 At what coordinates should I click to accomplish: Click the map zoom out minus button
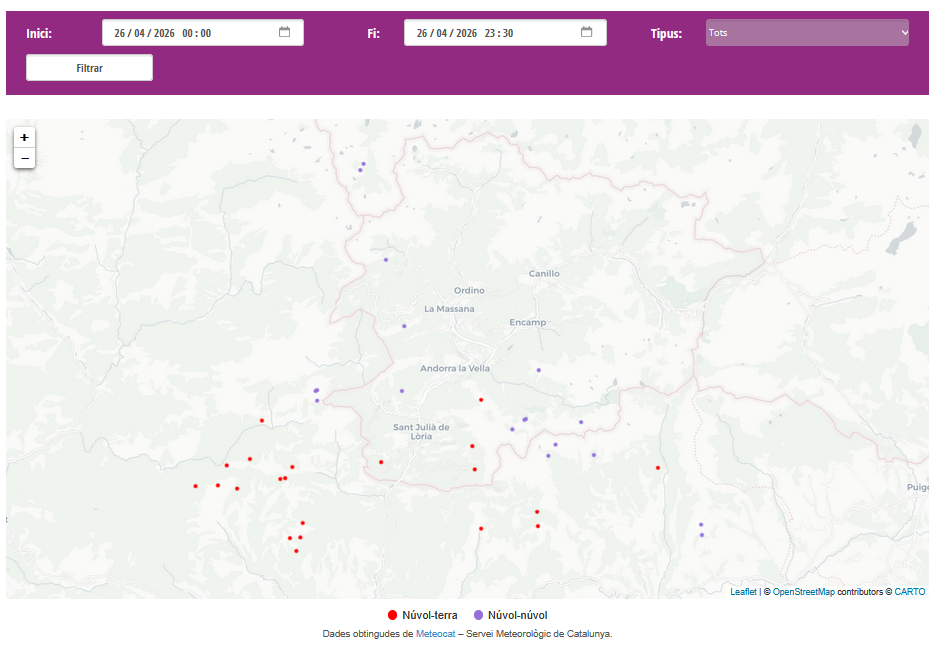[x=24, y=158]
